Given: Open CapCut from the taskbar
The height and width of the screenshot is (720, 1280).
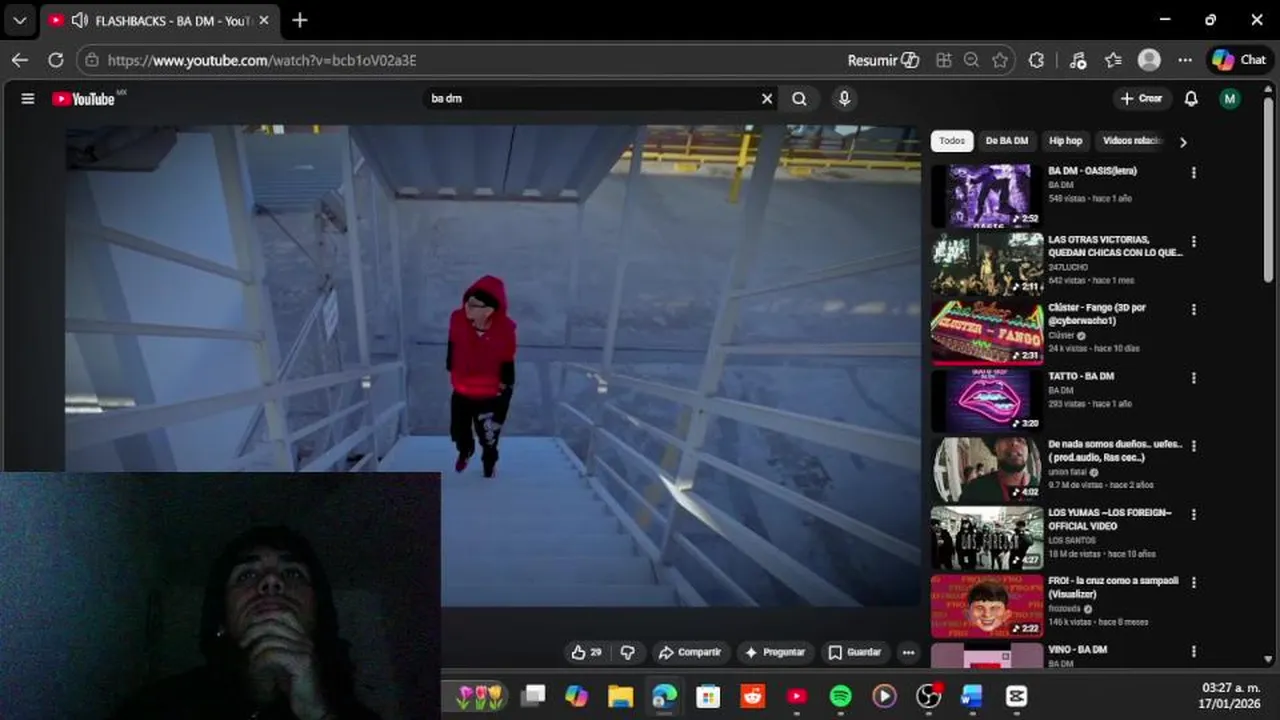Looking at the screenshot, I should (1017, 696).
